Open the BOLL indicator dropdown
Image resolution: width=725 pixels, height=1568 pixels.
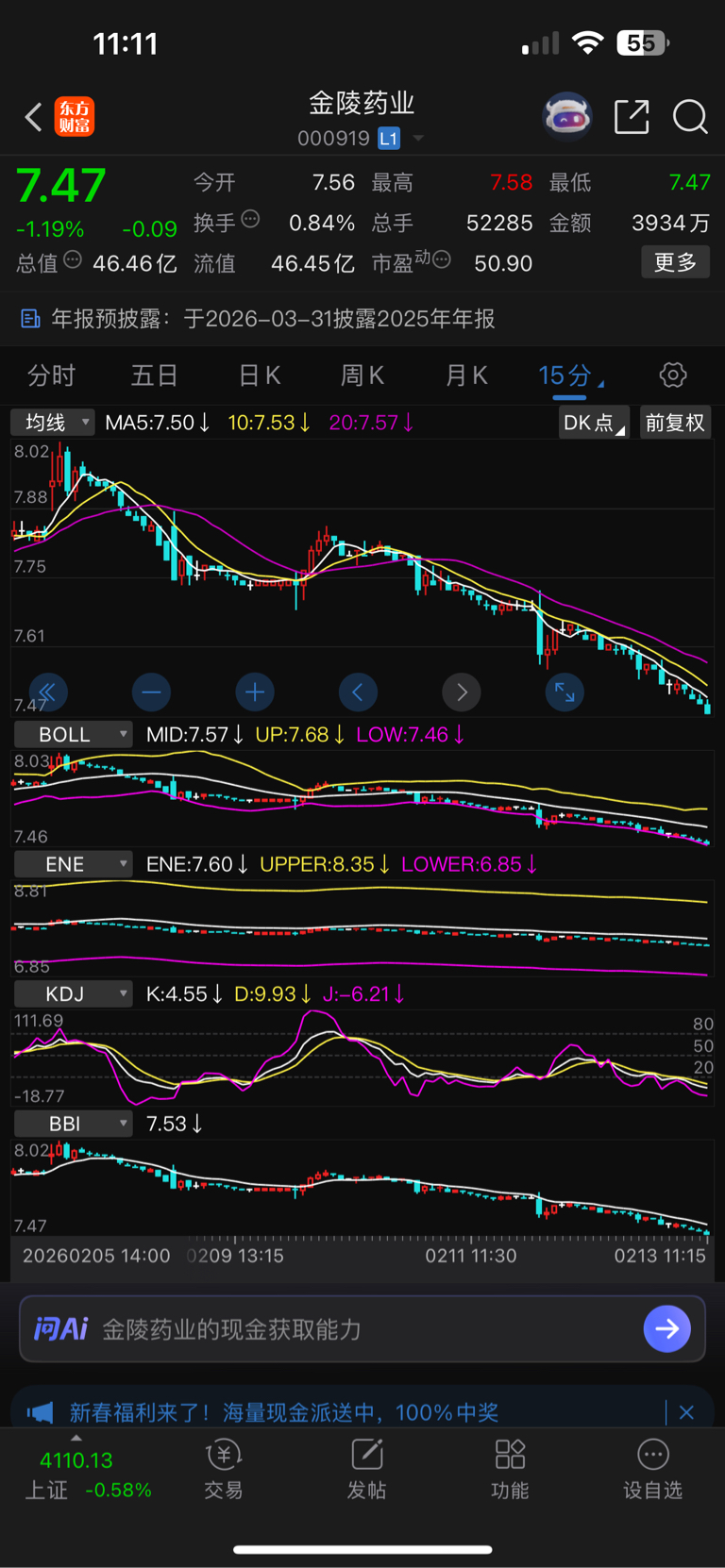(74, 734)
